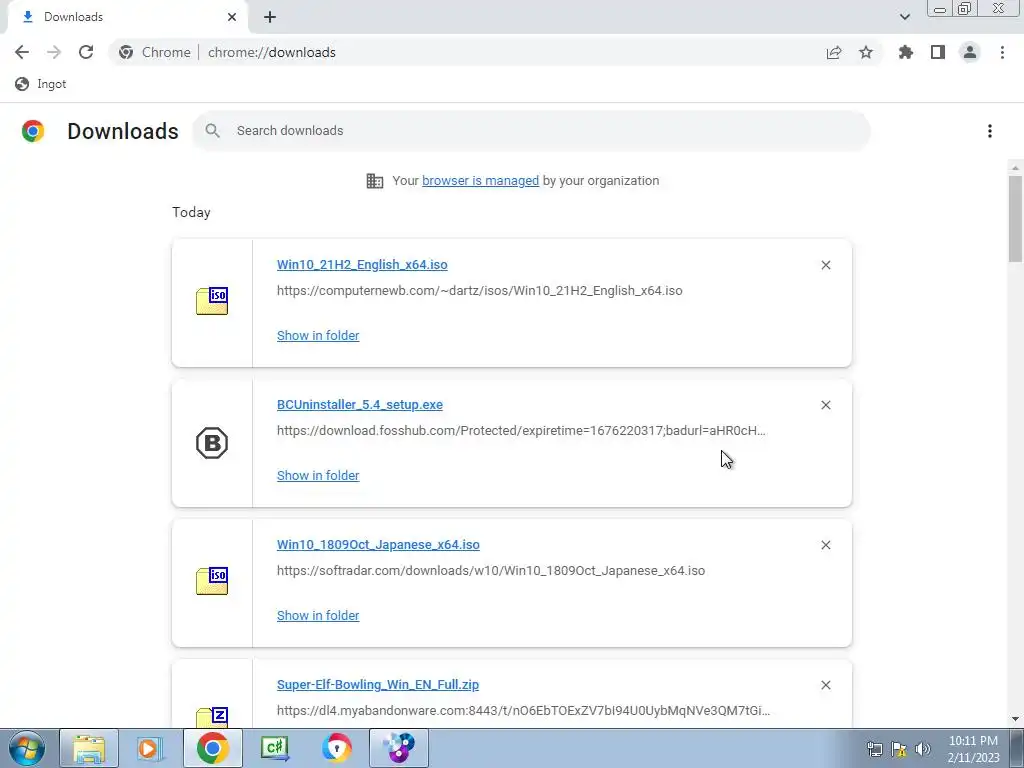Click the Chrome logo beside Downloads
The width and height of the screenshot is (1024, 768).
(33, 131)
